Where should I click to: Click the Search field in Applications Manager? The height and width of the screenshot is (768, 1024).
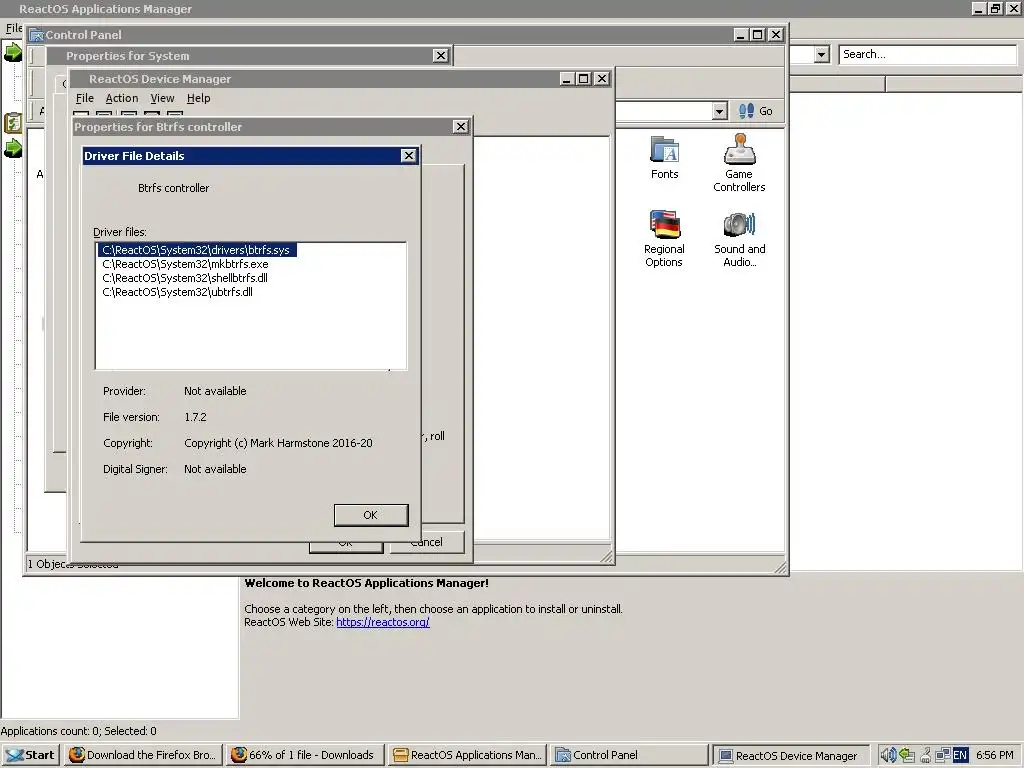pyautogui.click(x=927, y=54)
